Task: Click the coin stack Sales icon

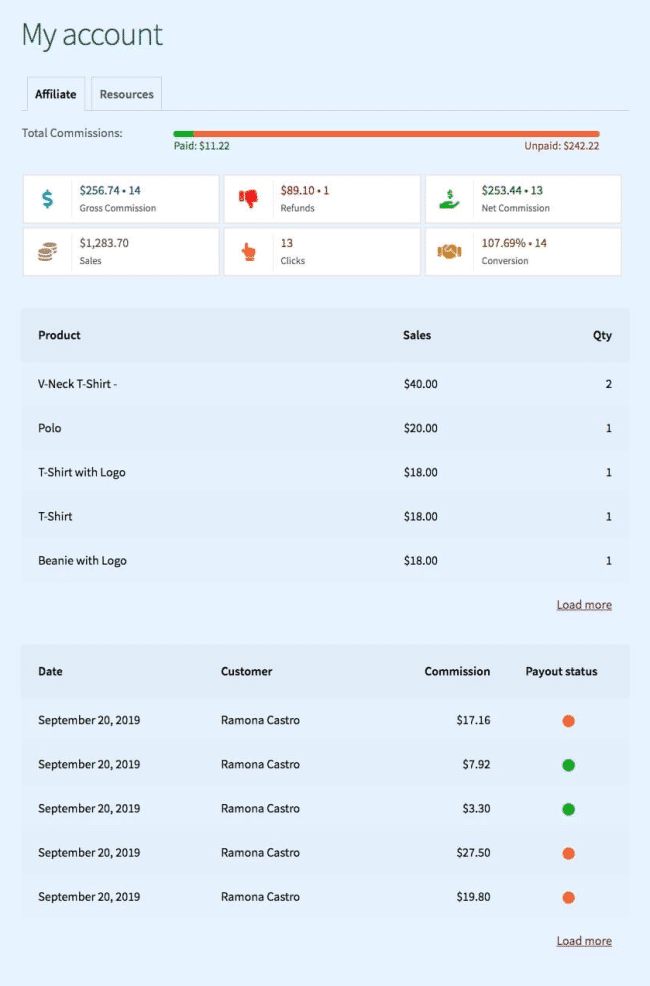Action: click(x=46, y=250)
